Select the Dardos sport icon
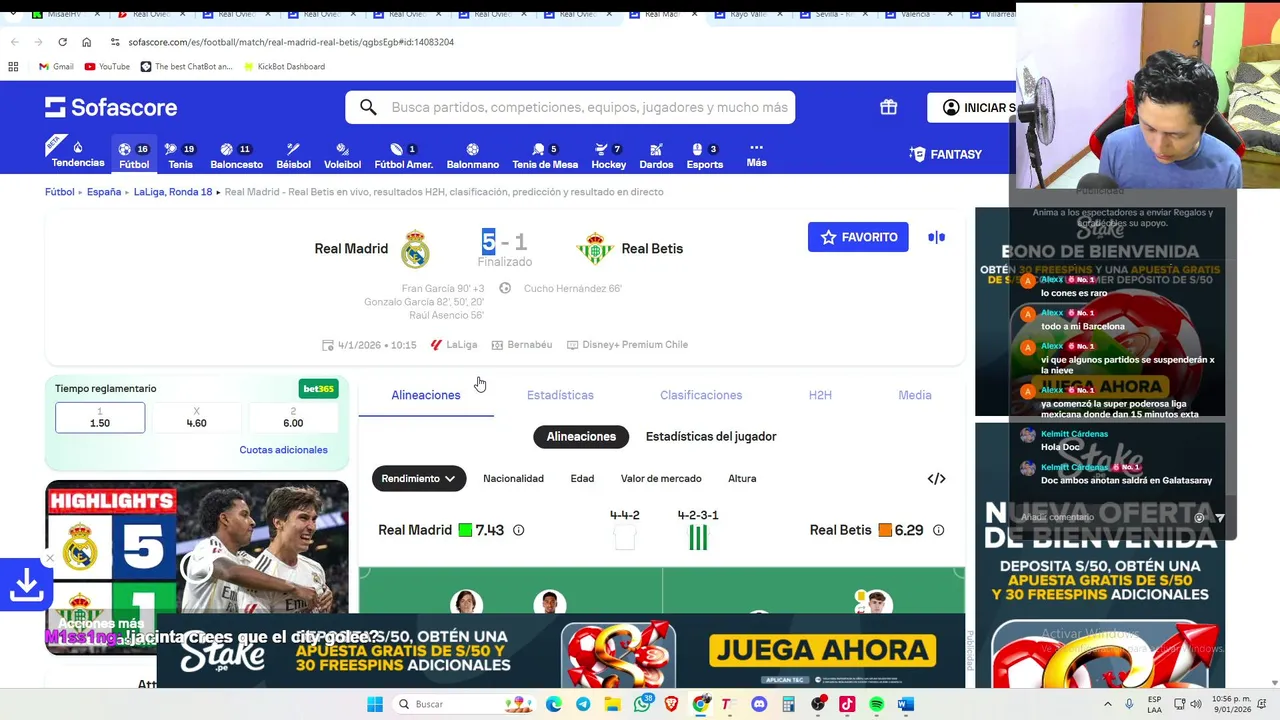This screenshot has height=720, width=1280. [656, 155]
